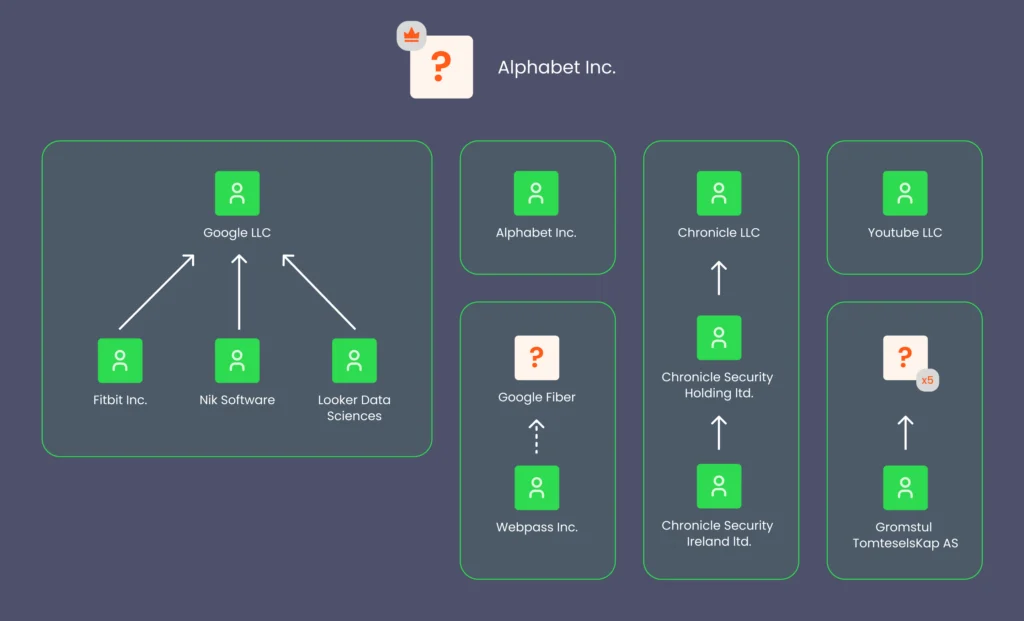Select the Nik Software person icon
Image resolution: width=1024 pixels, height=621 pixels.
[237, 359]
